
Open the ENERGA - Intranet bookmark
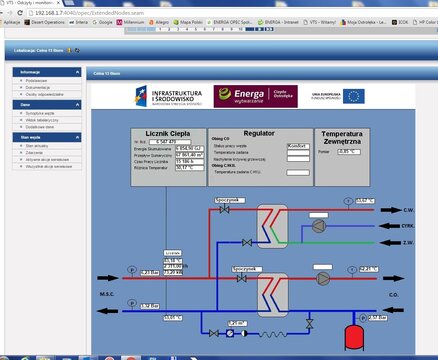pos(278,22)
